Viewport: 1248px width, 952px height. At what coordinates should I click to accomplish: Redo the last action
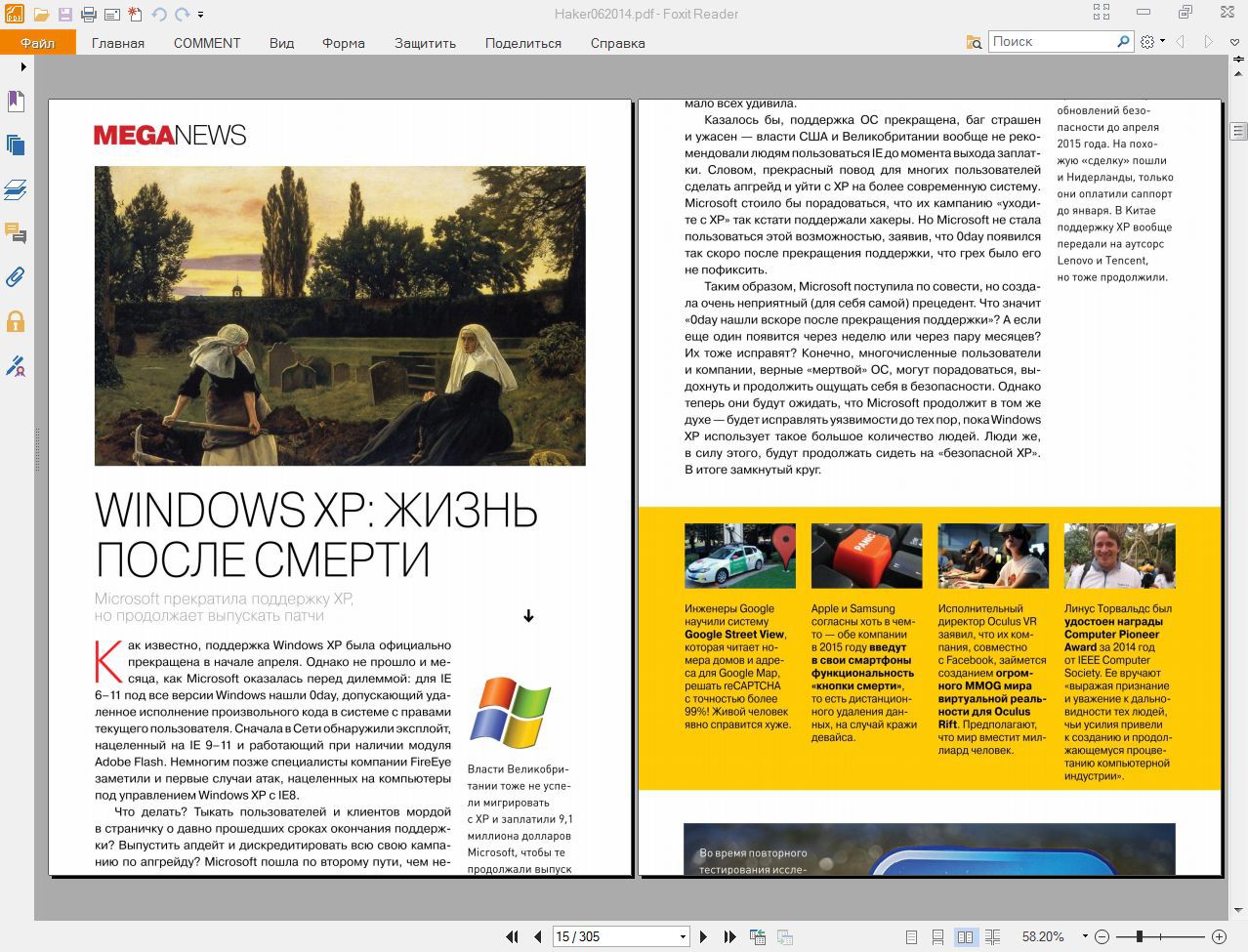click(183, 15)
